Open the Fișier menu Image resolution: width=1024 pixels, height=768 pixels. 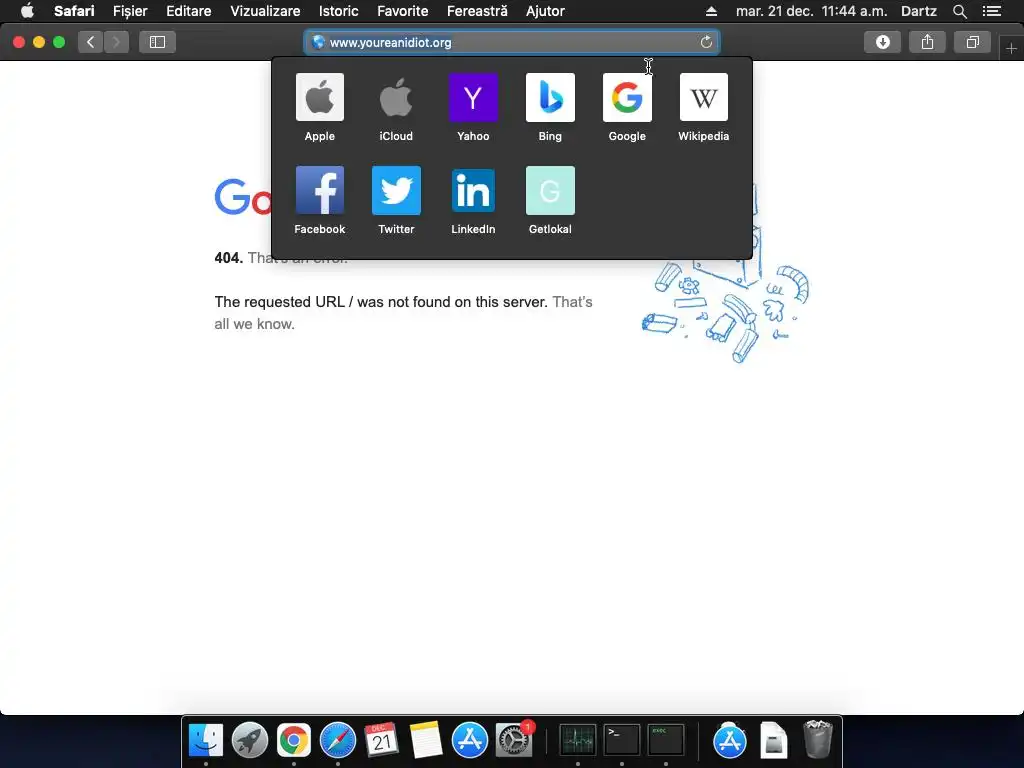tap(130, 11)
